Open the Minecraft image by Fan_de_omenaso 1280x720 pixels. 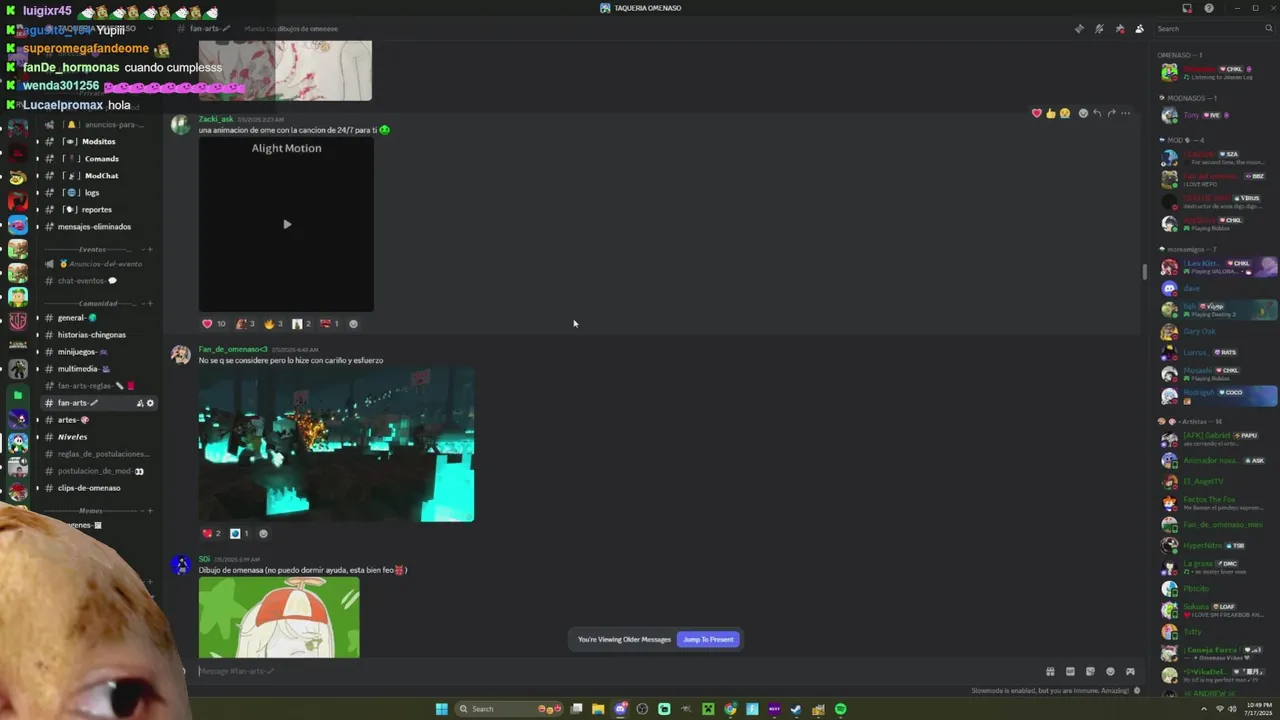(x=336, y=444)
